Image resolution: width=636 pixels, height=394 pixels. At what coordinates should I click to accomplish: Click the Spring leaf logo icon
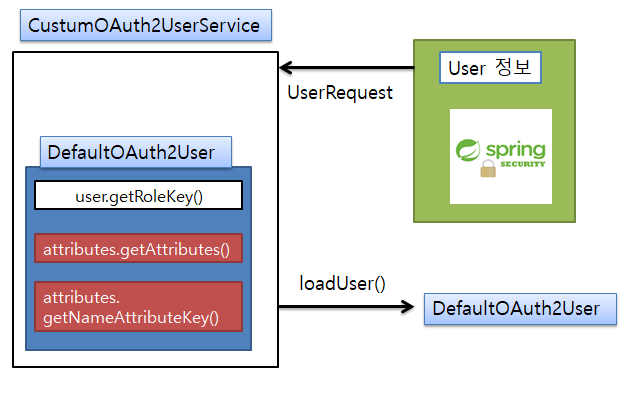pyautogui.click(x=468, y=150)
